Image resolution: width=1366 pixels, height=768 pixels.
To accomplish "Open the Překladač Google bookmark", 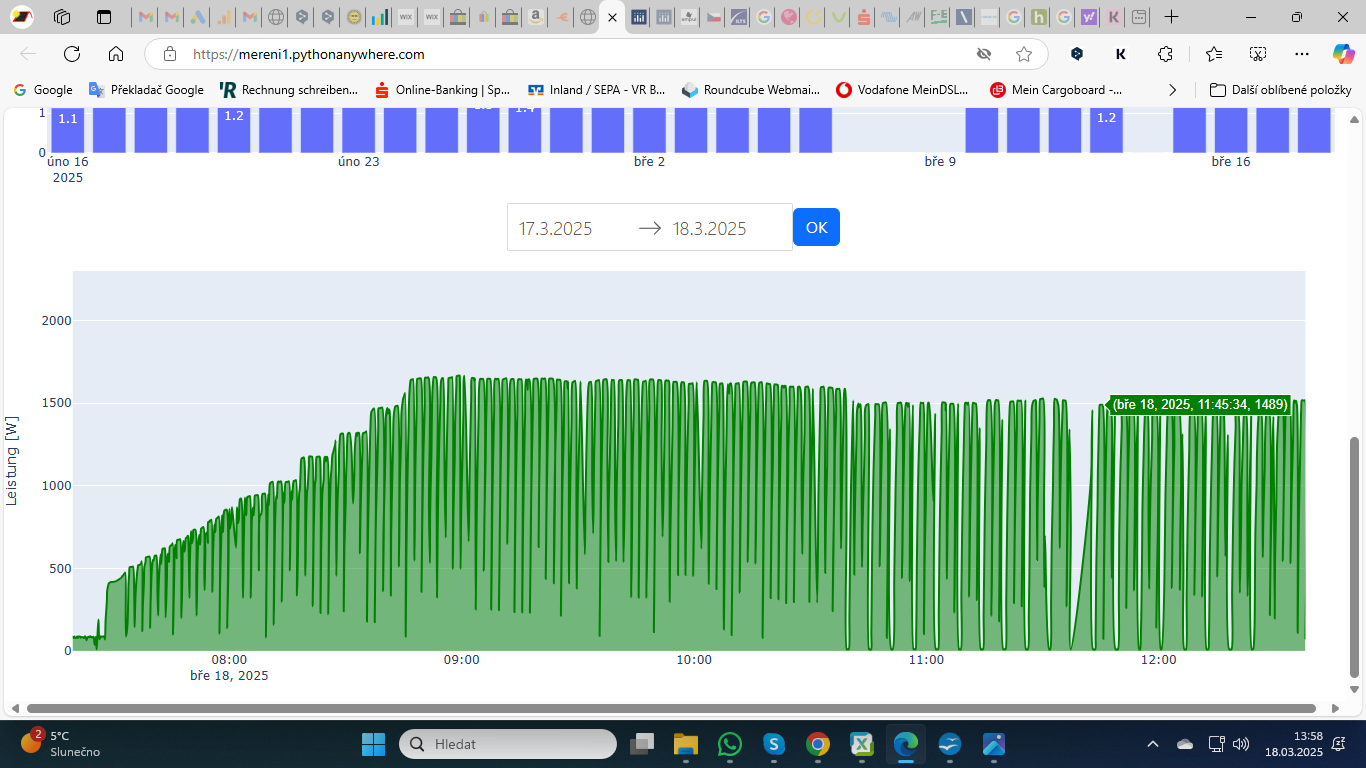I will 146,90.
